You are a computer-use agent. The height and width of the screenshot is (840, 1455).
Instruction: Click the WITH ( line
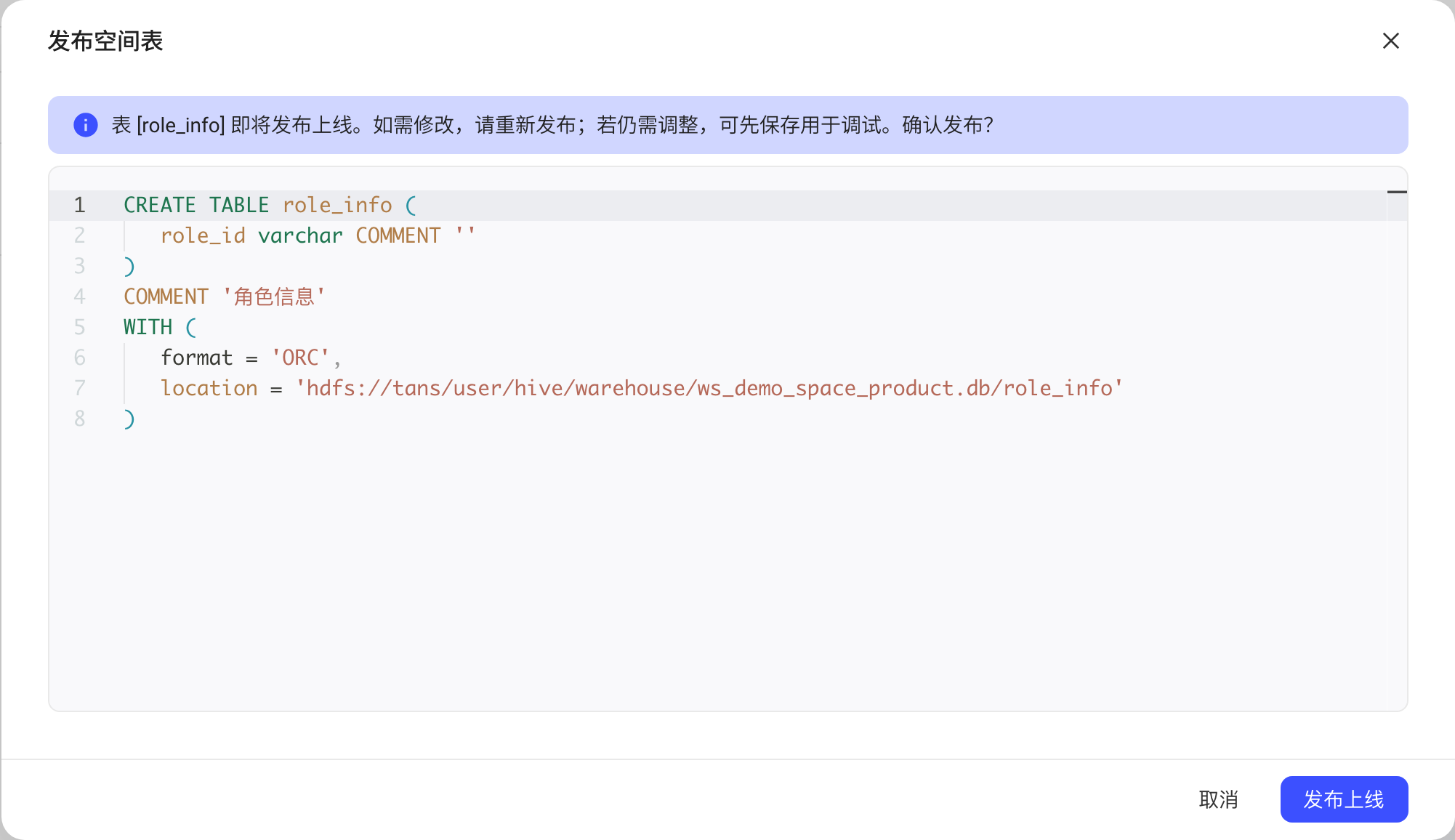[160, 328]
